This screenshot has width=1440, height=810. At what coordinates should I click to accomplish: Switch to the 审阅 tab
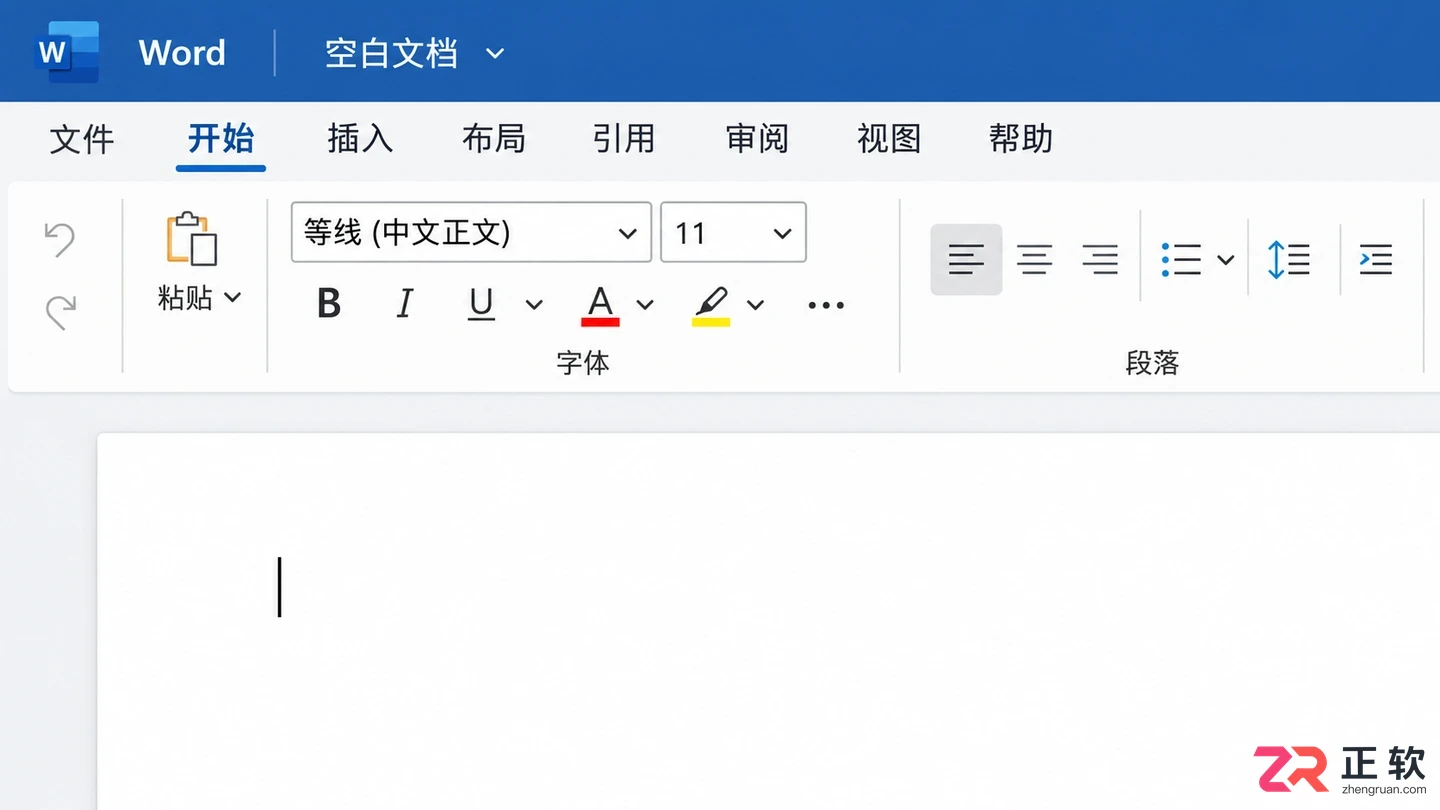757,139
